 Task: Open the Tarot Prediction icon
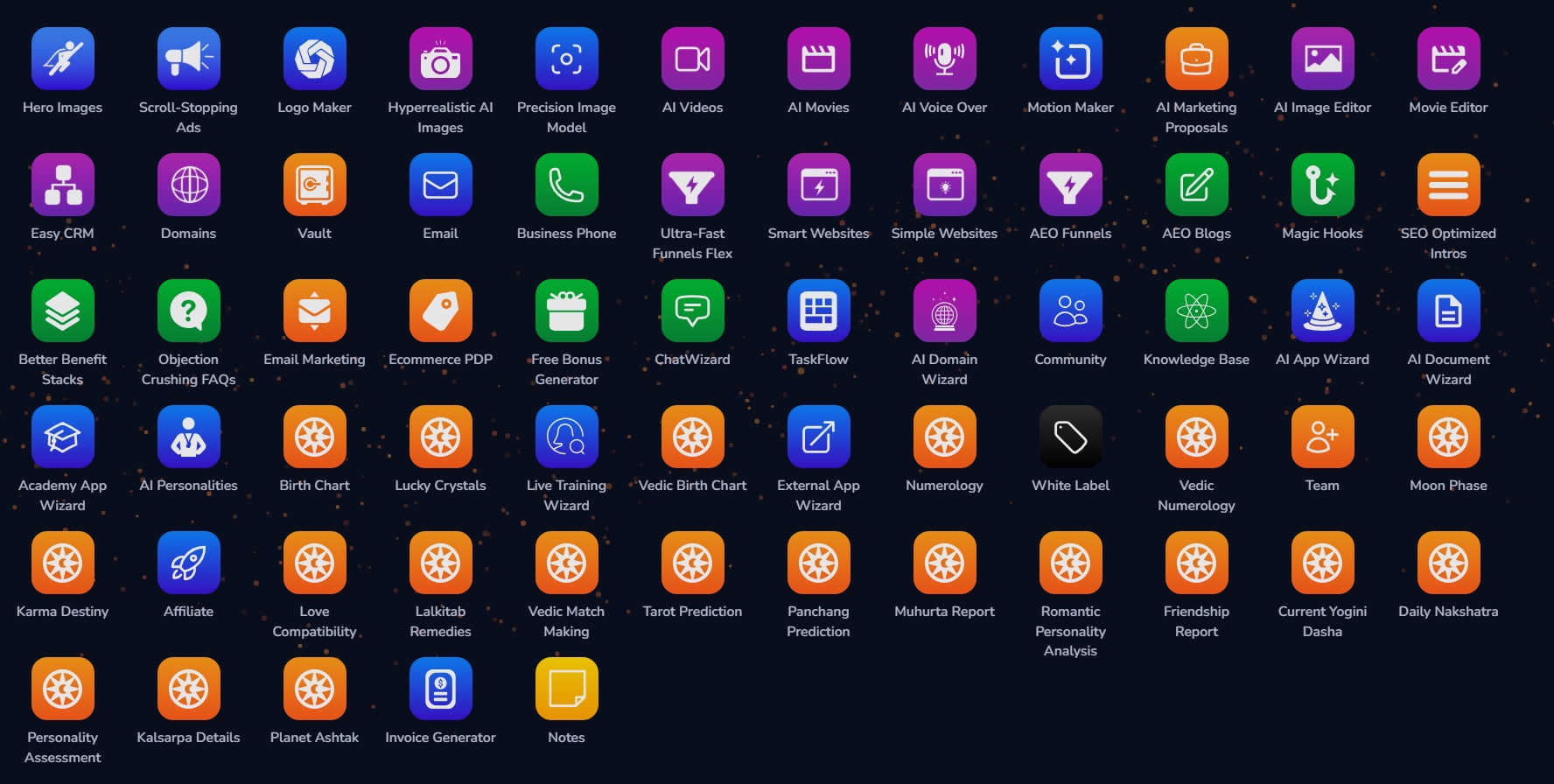(693, 563)
